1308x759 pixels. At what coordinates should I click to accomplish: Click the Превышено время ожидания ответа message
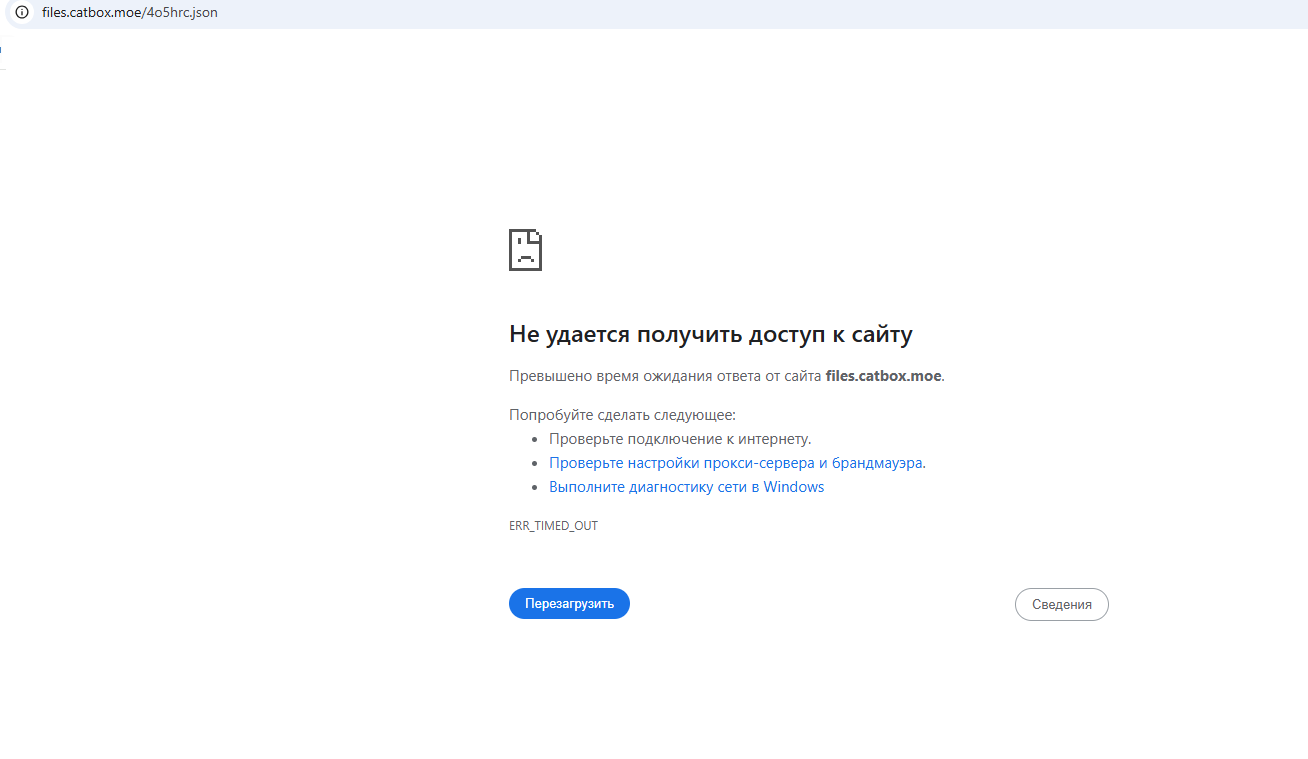(x=727, y=376)
